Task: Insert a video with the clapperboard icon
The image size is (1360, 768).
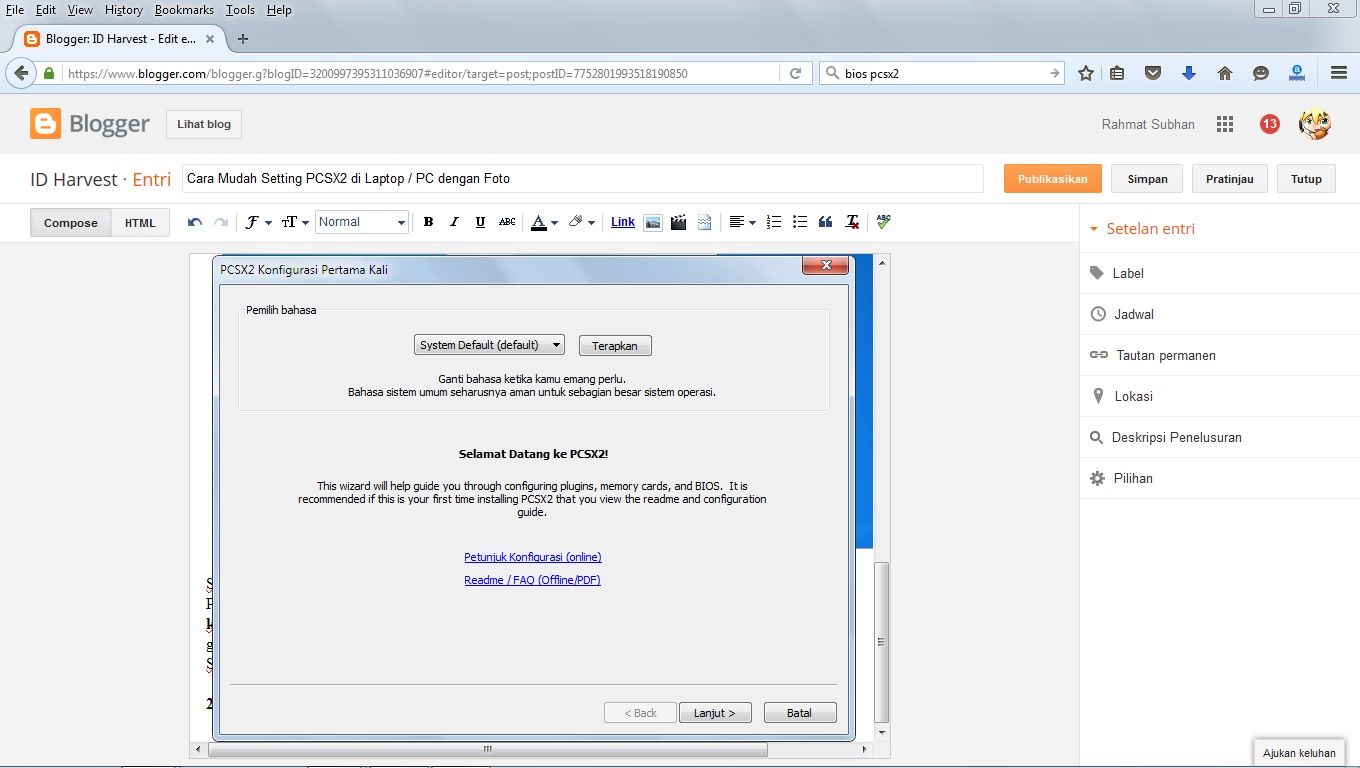Action: click(678, 222)
